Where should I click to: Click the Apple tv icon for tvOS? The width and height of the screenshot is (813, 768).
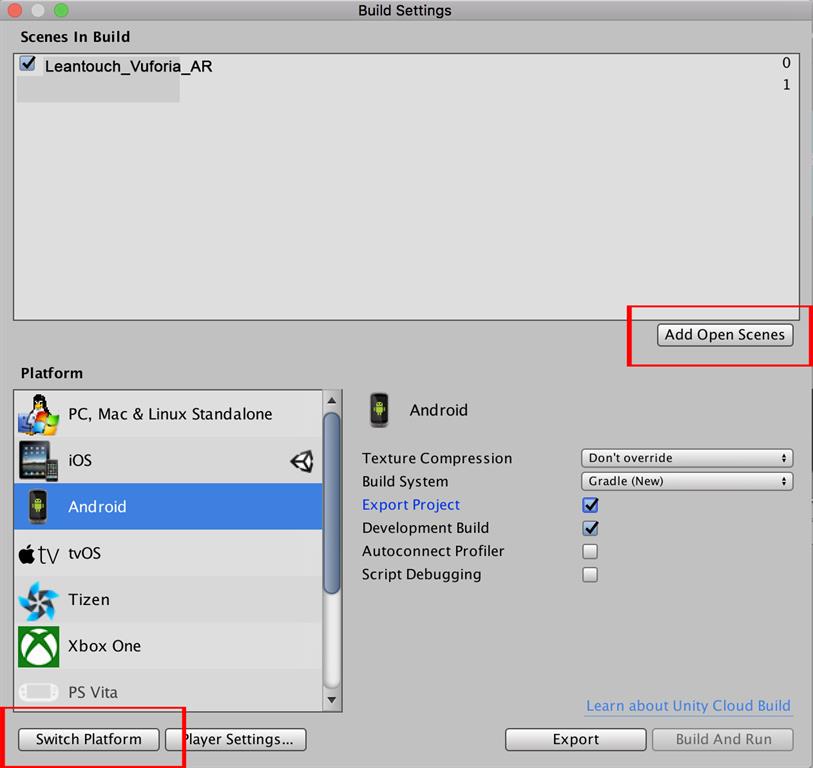pos(38,554)
